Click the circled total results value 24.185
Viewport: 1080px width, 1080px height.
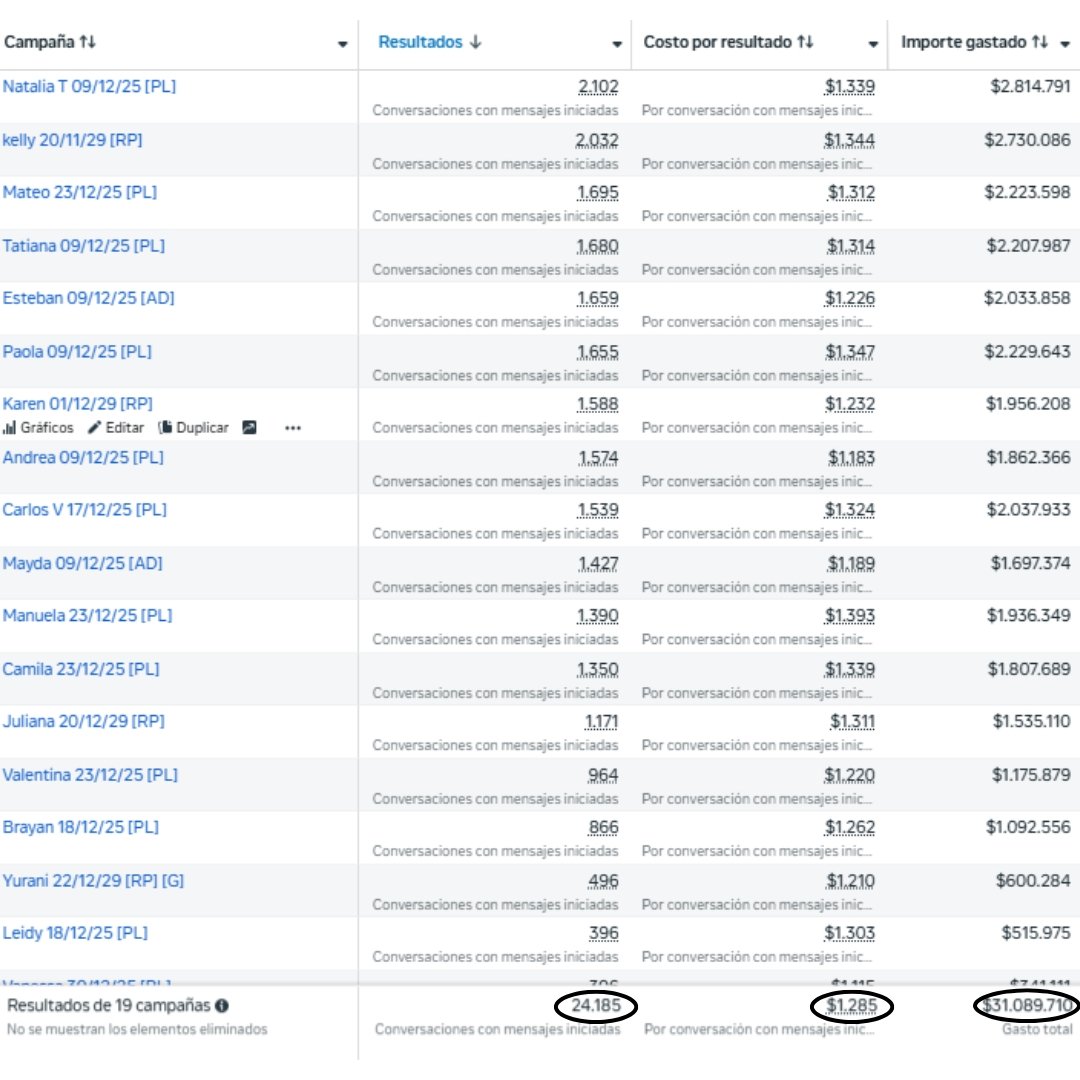click(x=596, y=1006)
